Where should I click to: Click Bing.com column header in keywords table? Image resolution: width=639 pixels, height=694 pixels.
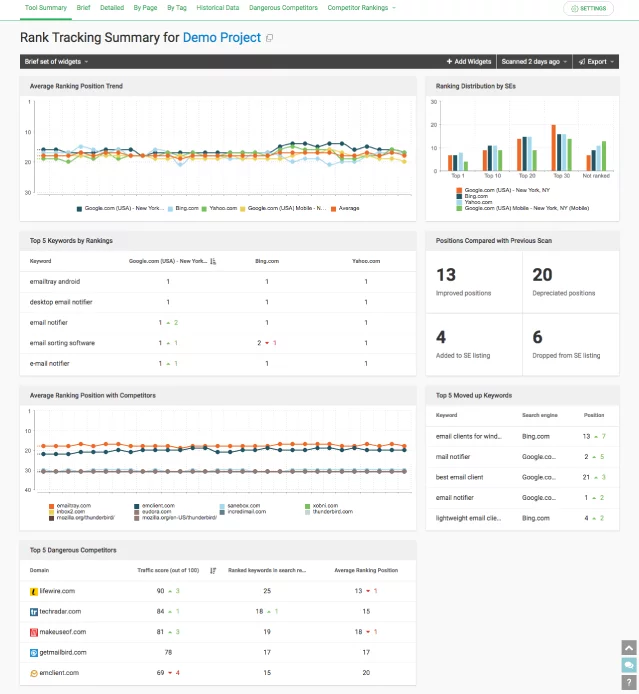[x=267, y=261]
